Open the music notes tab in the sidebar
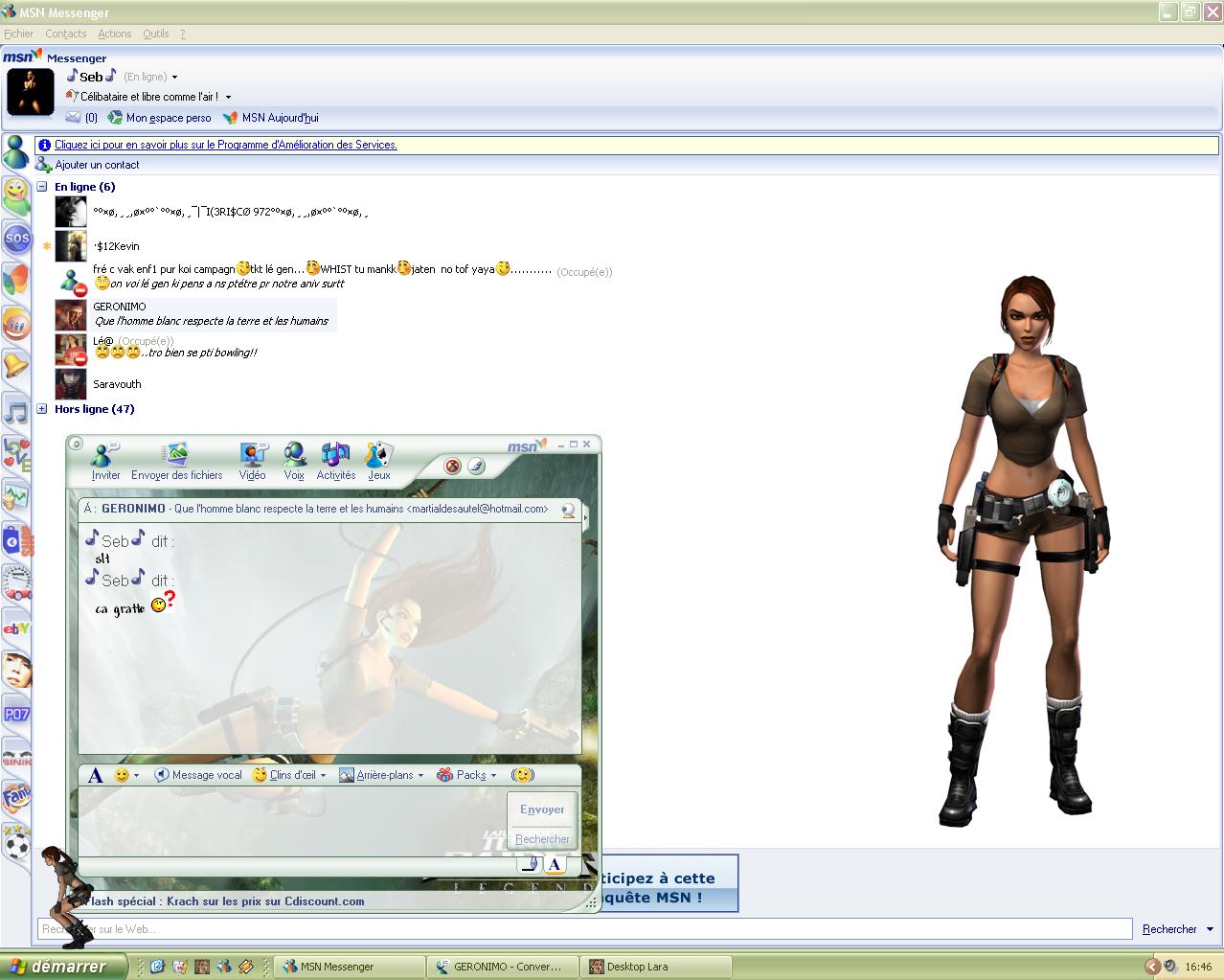Viewport: 1224px width, 980px height. tap(16, 412)
